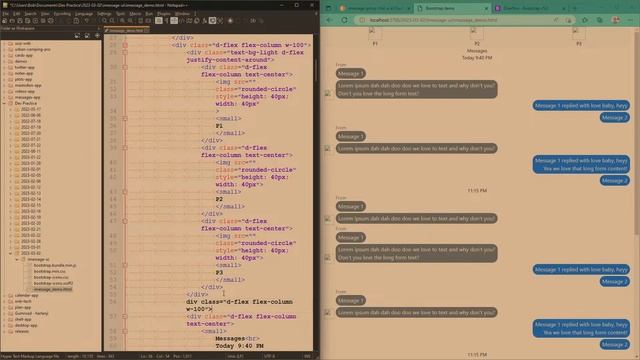Image resolution: width=640 pixels, height=360 pixels.
Task: Open the File menu
Action: [6, 14]
